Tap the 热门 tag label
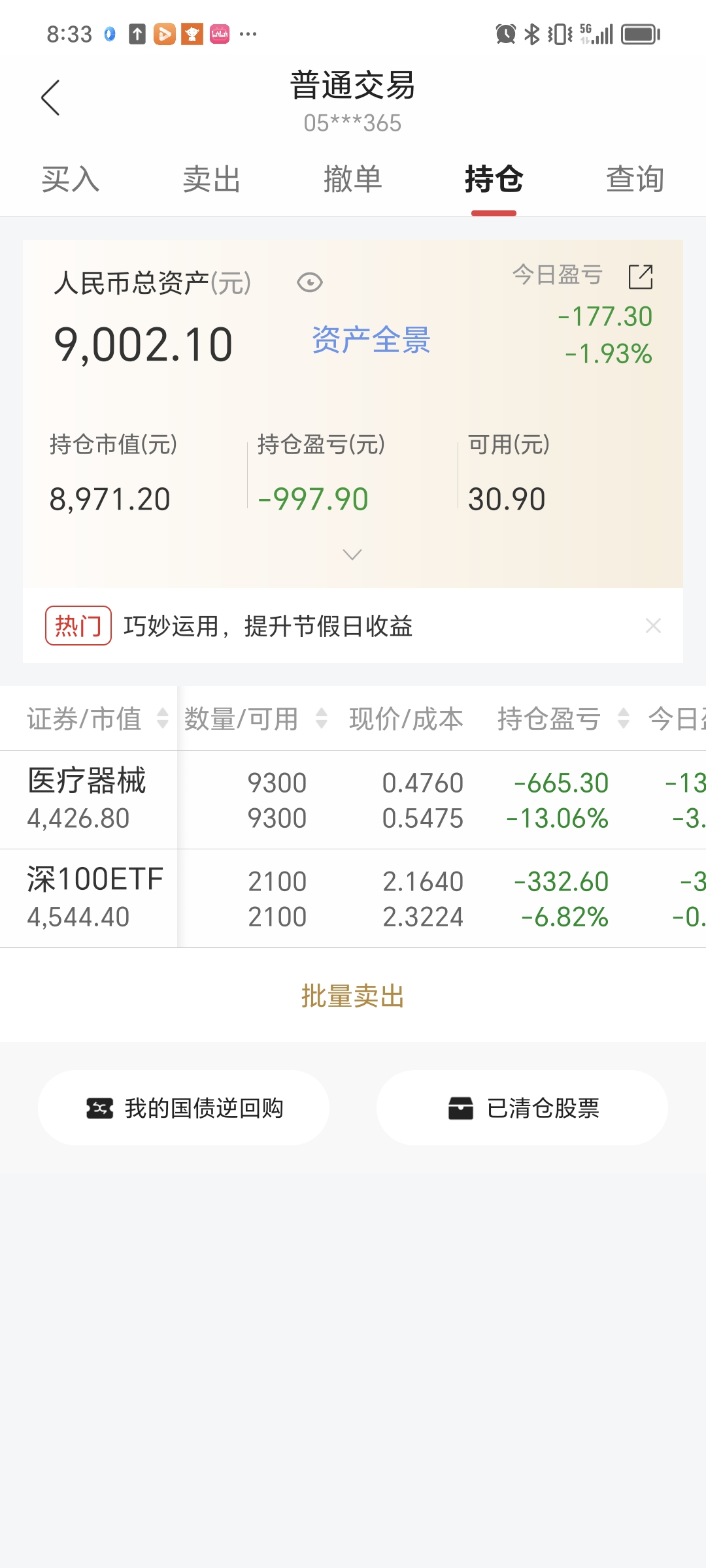Image resolution: width=706 pixels, height=1568 pixels. click(x=78, y=626)
